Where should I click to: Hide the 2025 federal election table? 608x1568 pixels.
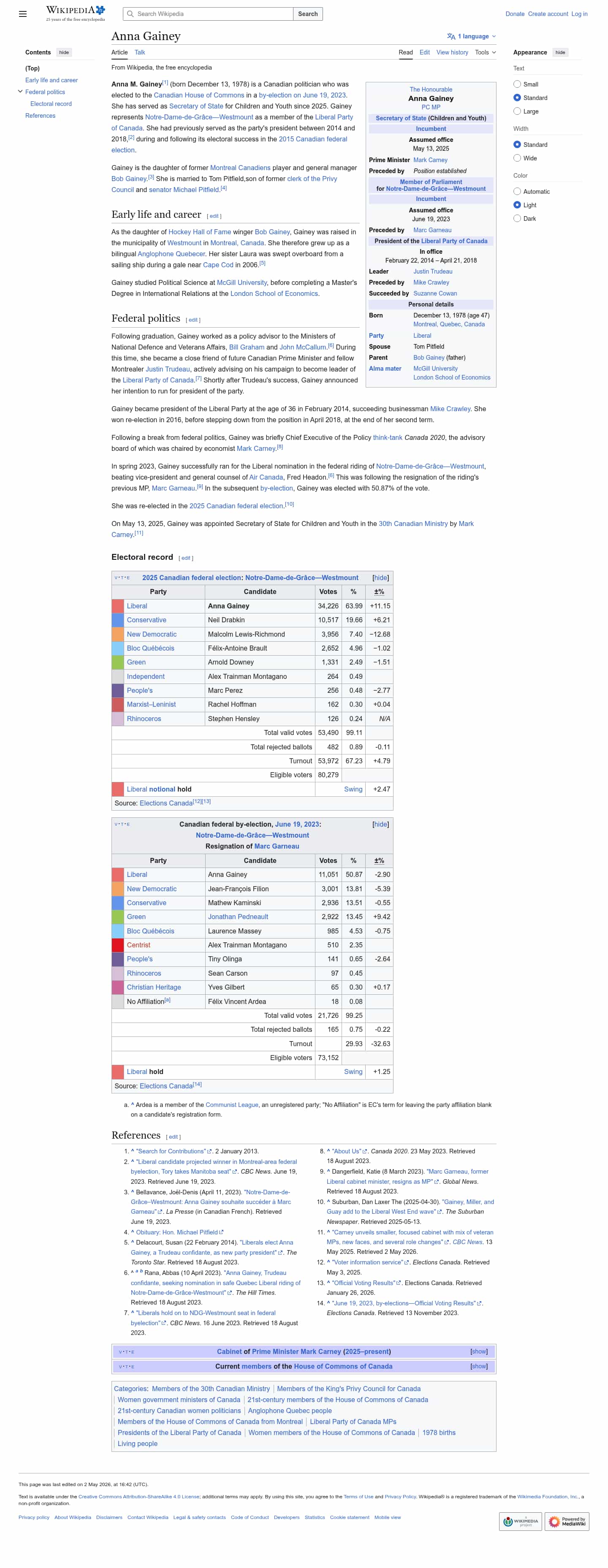380,578
